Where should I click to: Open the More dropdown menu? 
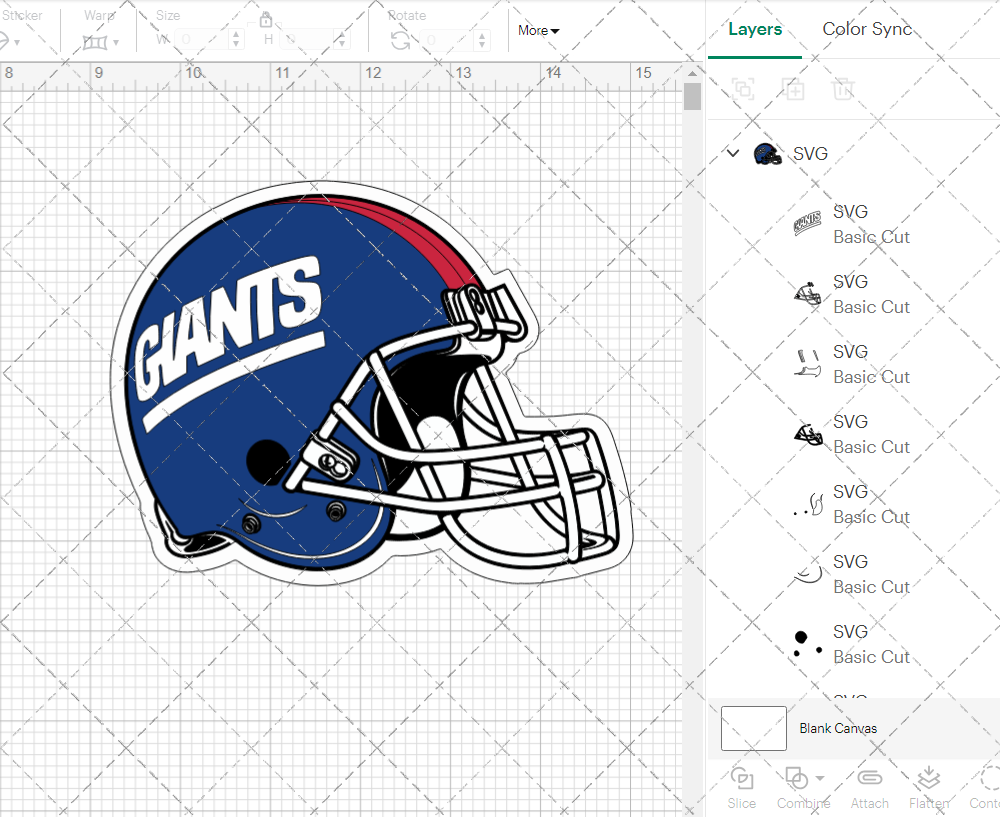[x=538, y=31]
